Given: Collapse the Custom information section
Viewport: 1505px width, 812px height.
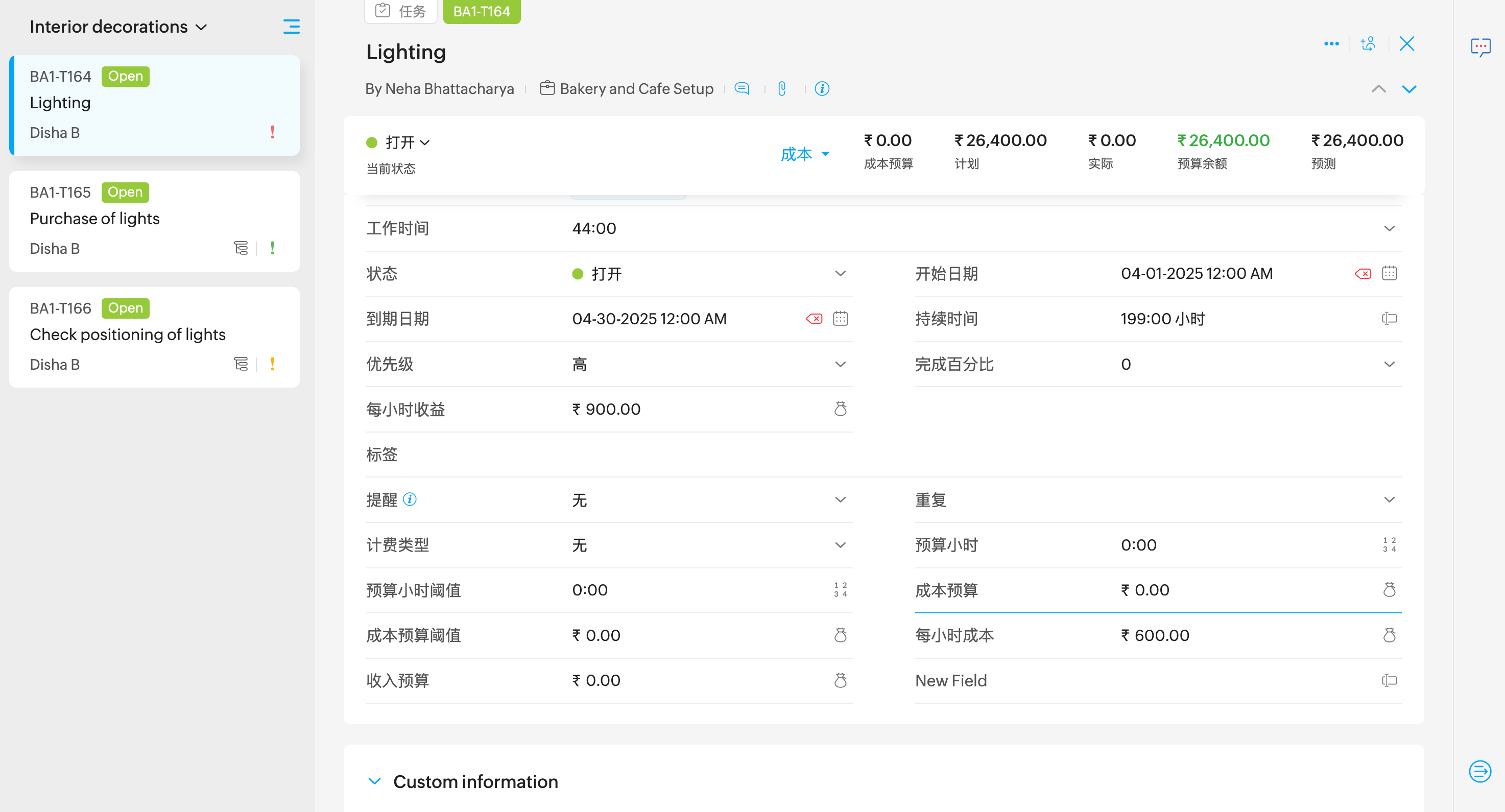Looking at the screenshot, I should point(374,781).
